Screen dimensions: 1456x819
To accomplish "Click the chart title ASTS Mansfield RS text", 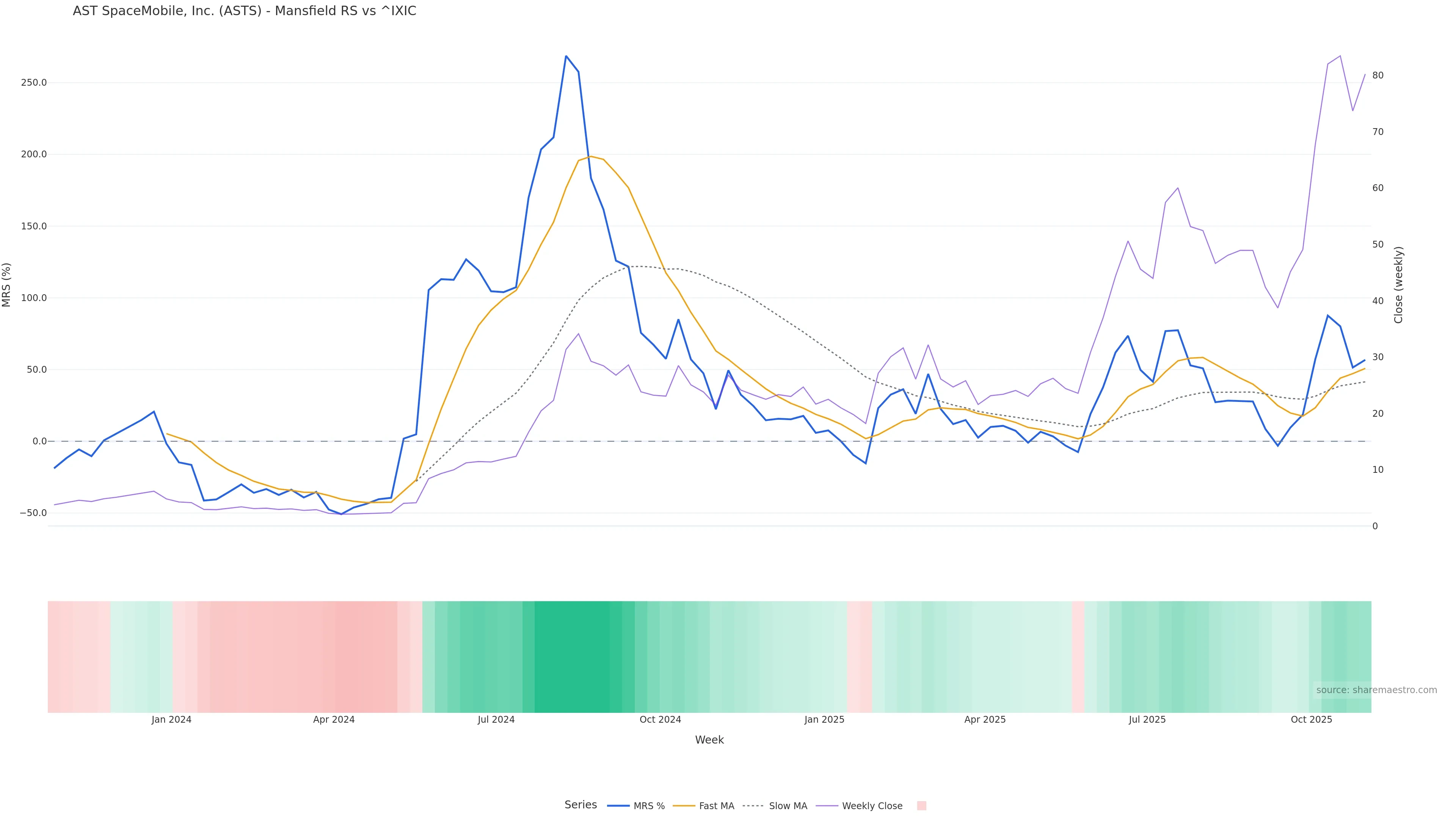I will [x=244, y=11].
